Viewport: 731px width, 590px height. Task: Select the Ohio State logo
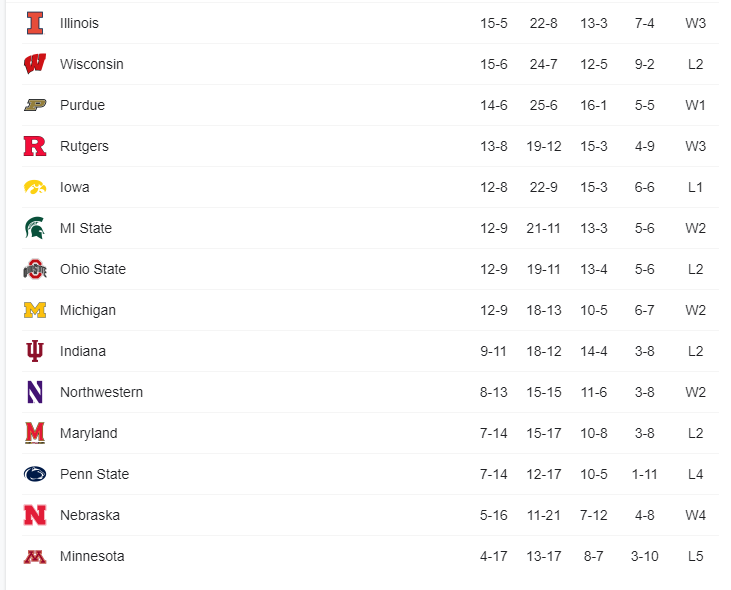click(35, 269)
